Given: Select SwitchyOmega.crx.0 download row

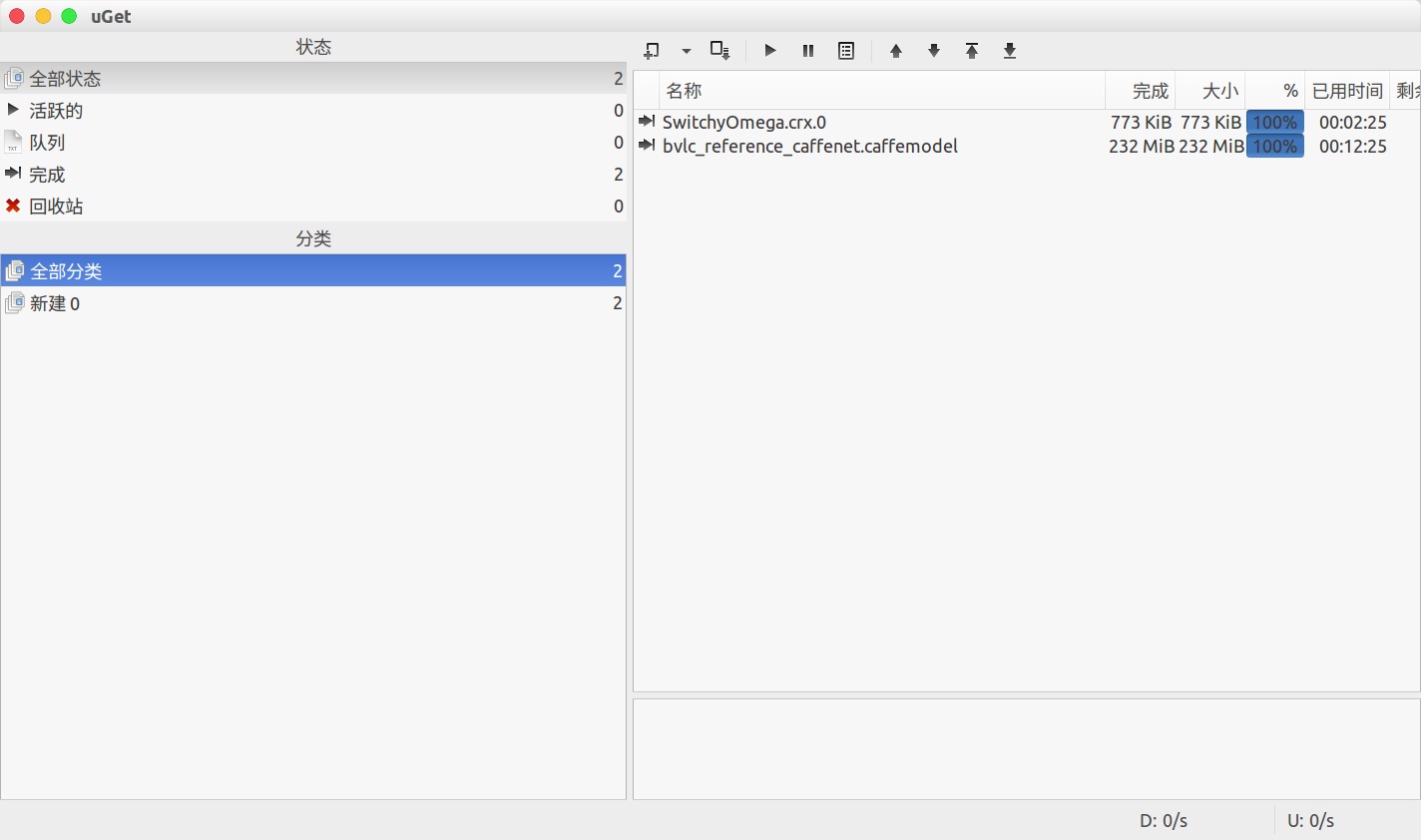Looking at the screenshot, I should point(1027,122).
